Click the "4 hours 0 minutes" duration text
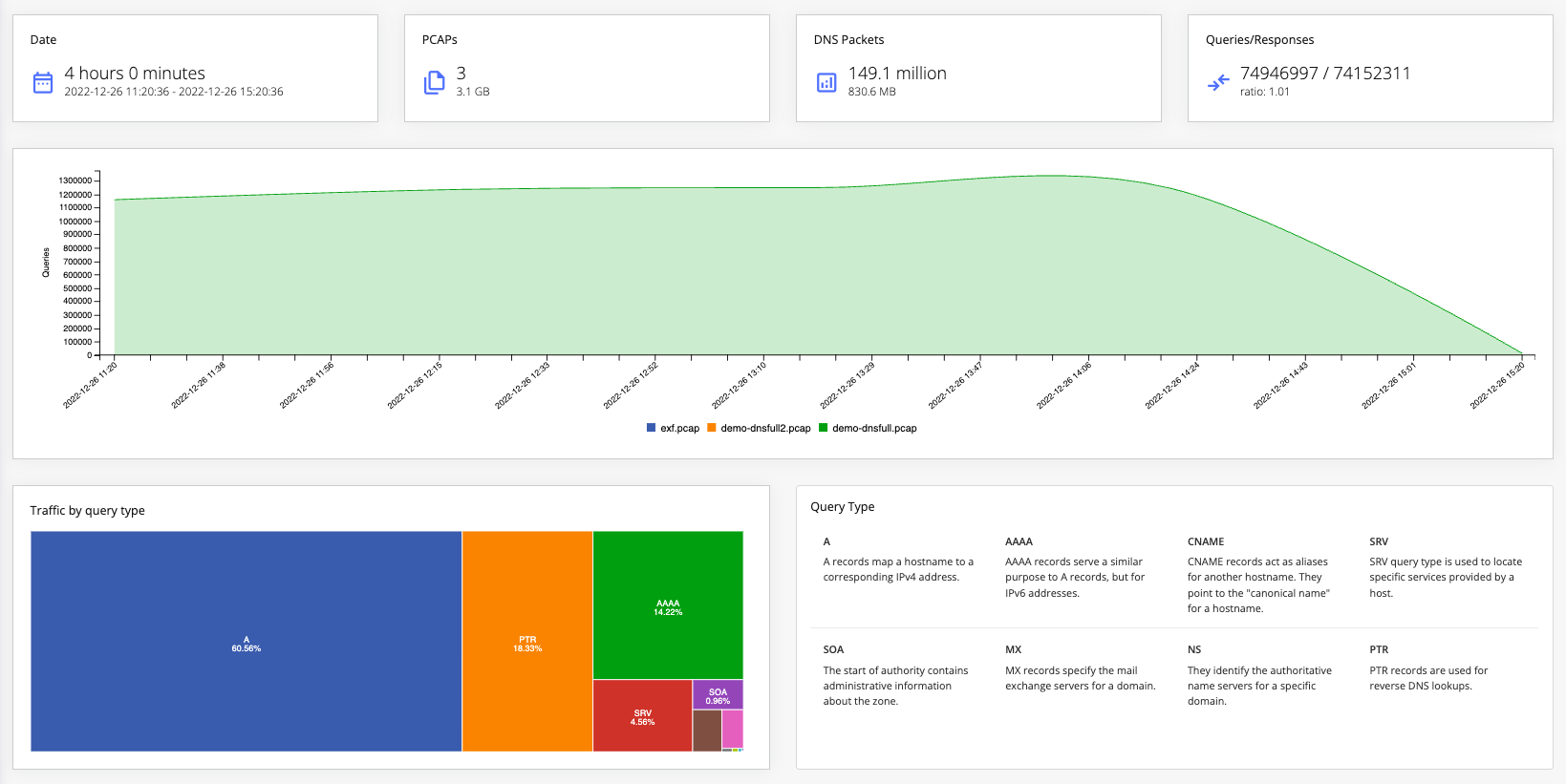The image size is (1566, 784). point(135,74)
